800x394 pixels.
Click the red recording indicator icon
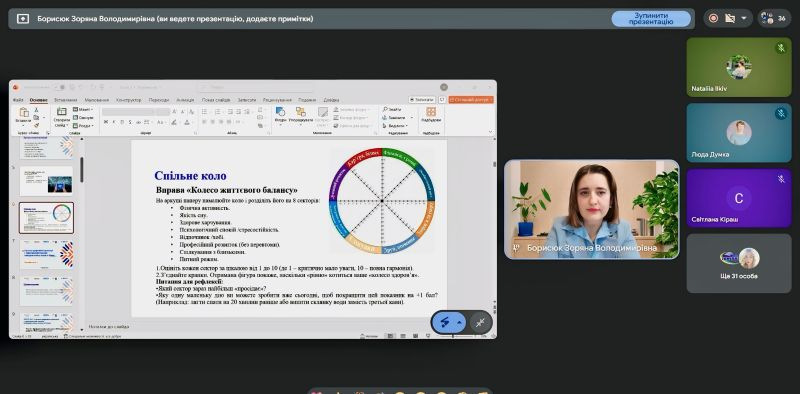(713, 18)
